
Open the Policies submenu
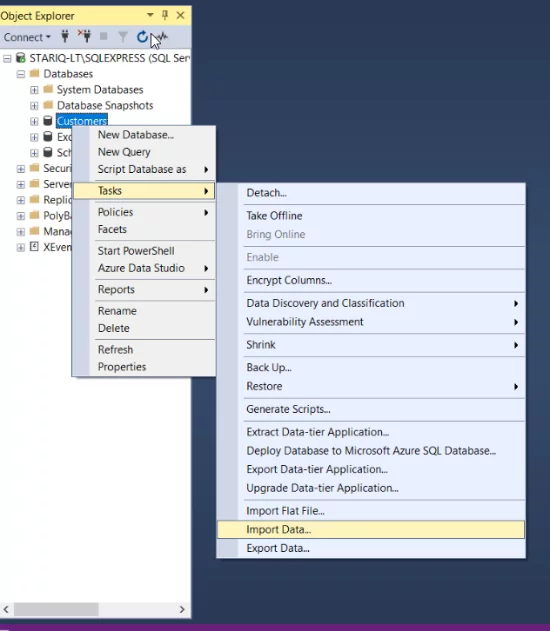144,212
